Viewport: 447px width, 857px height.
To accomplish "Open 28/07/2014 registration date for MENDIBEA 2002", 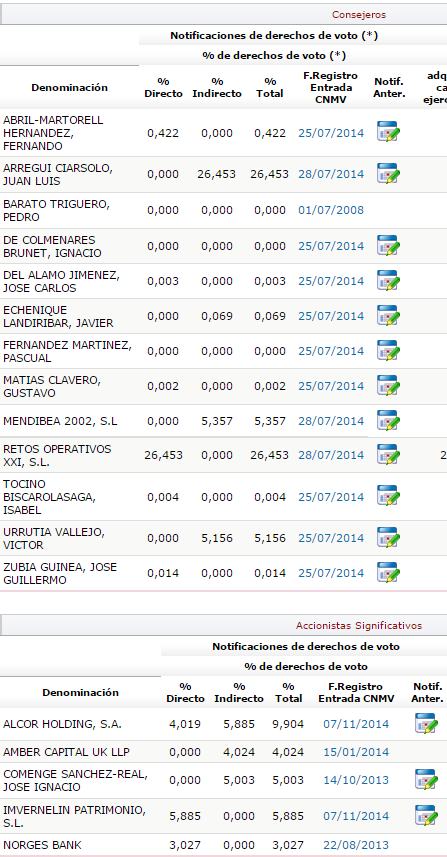I will [x=331, y=421].
